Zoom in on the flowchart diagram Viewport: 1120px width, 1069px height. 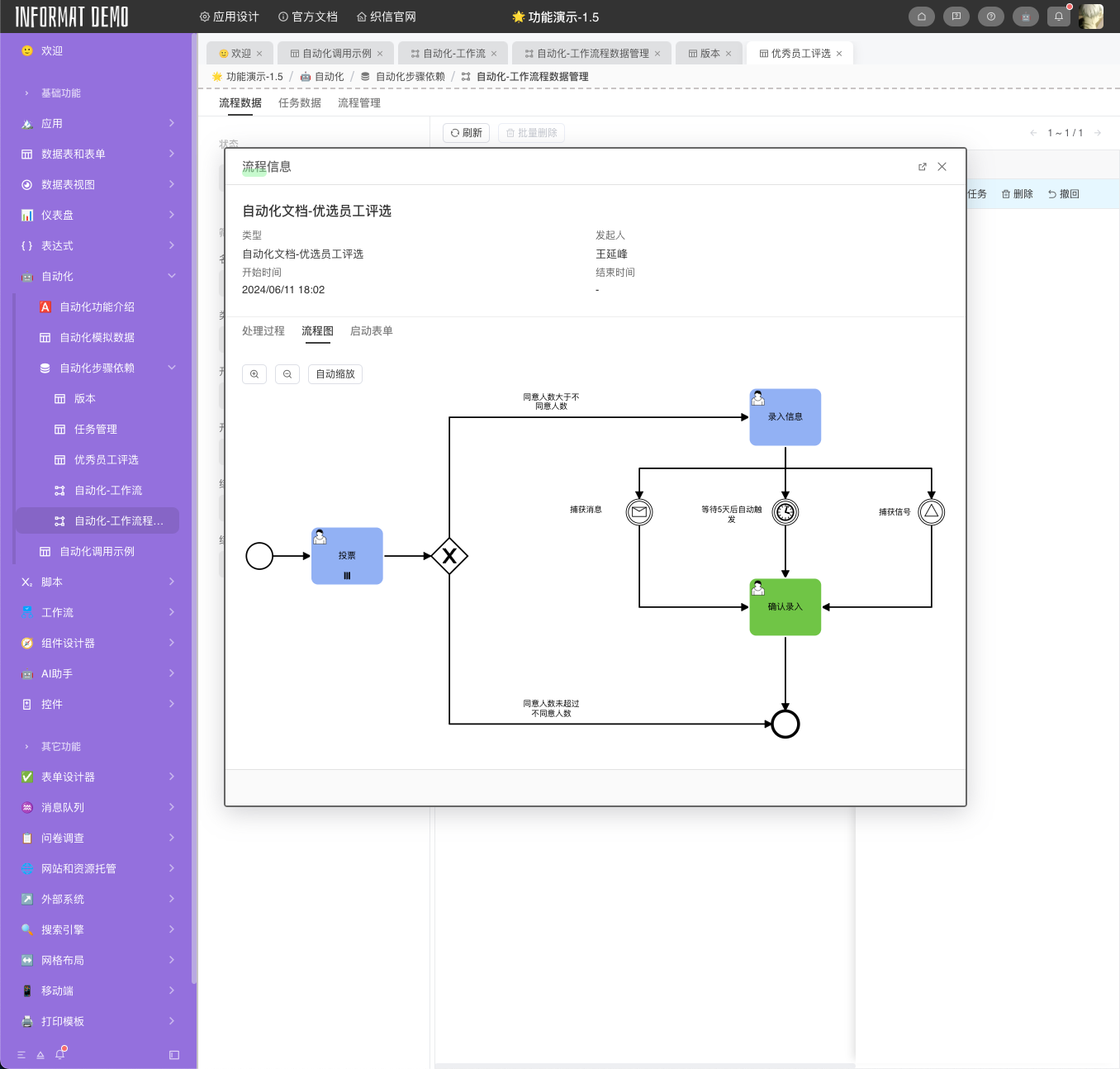pyautogui.click(x=254, y=374)
